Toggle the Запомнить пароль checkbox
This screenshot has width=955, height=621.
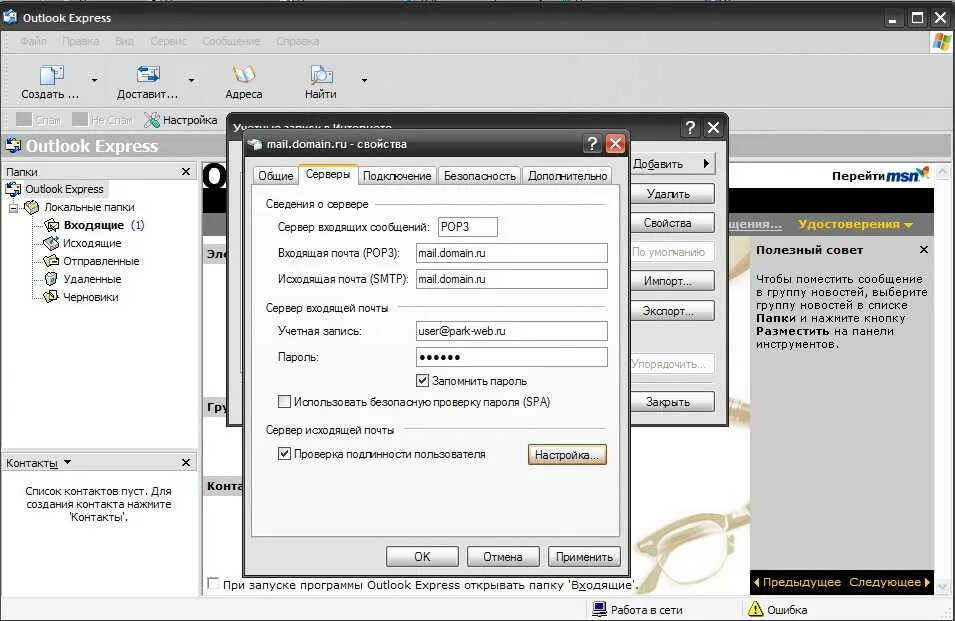422,381
